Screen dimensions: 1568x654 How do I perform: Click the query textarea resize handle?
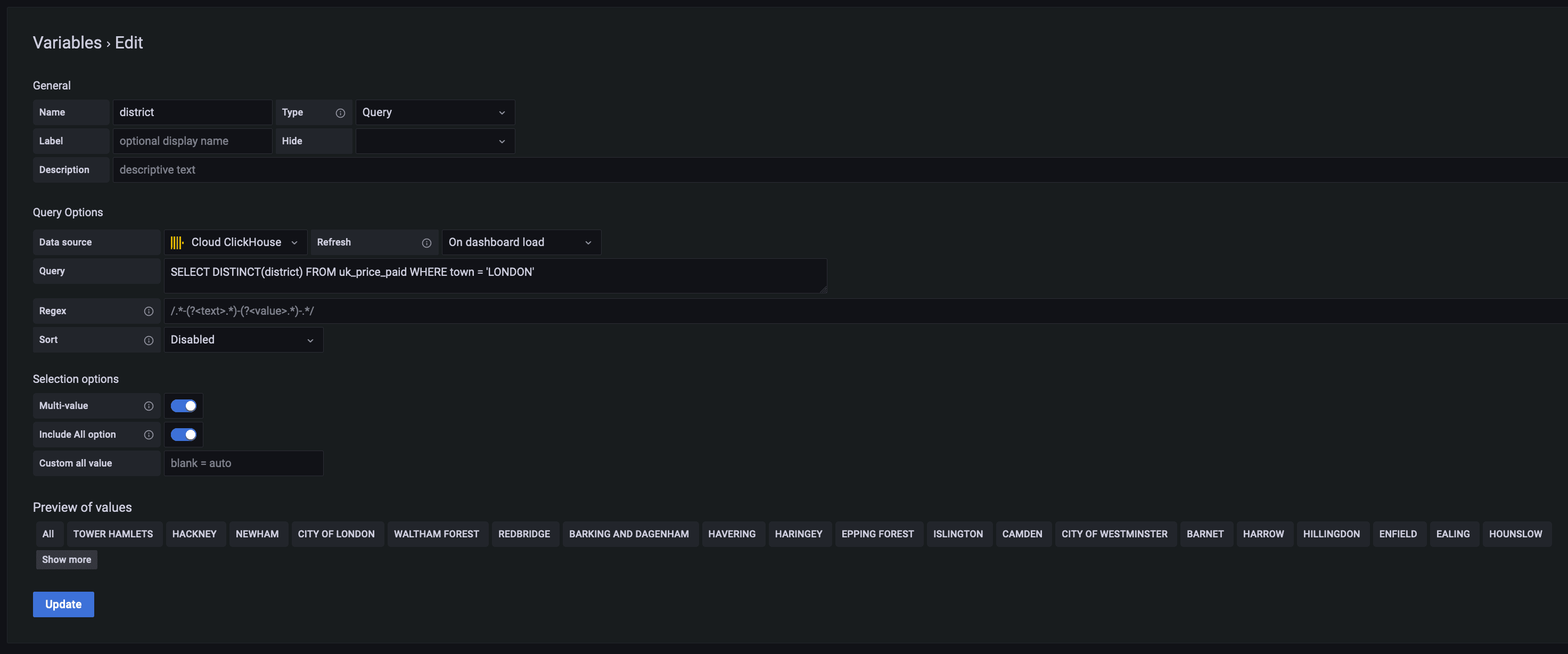click(x=823, y=290)
